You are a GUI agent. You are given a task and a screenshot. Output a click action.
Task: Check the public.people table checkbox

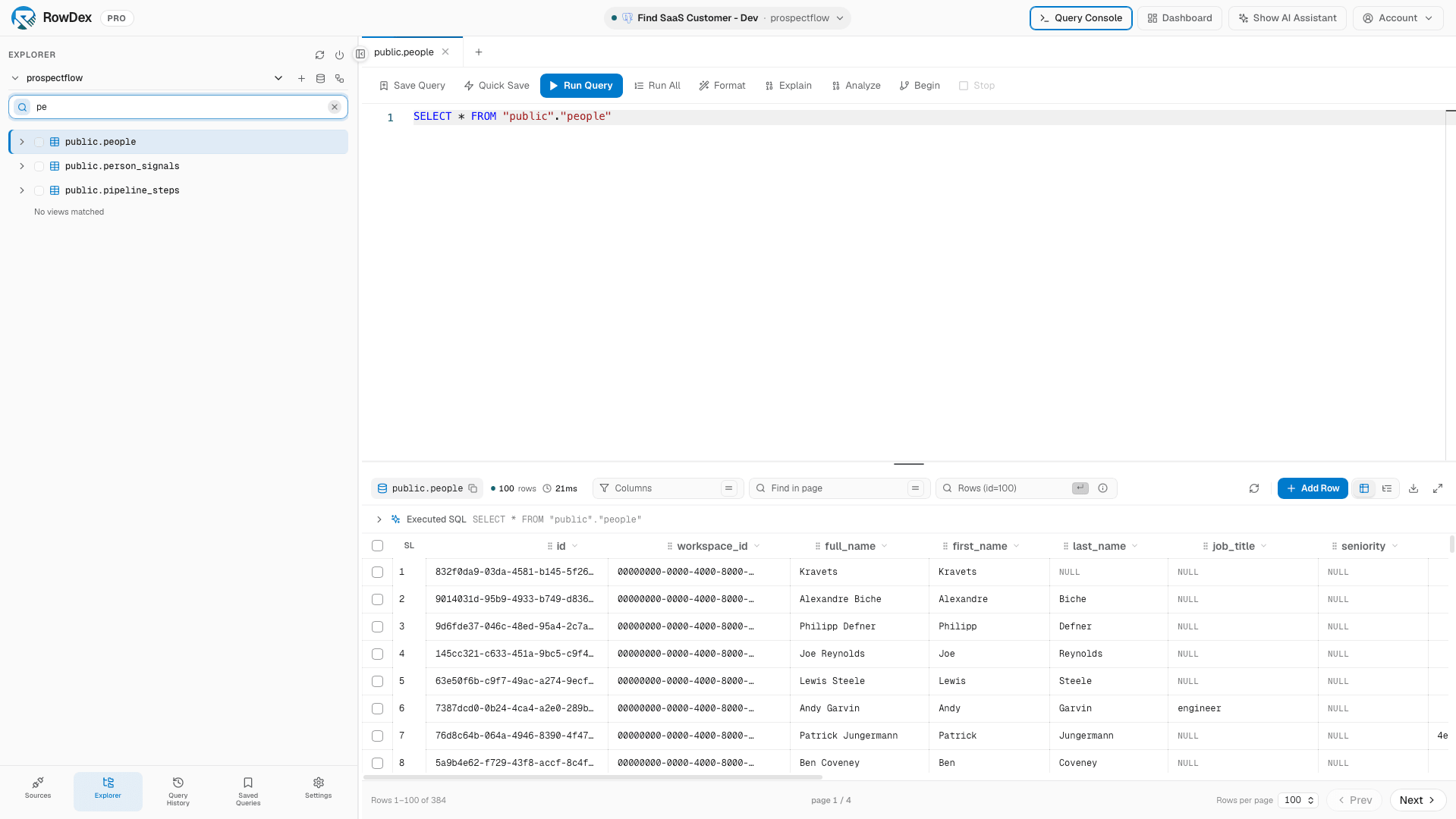(39, 142)
